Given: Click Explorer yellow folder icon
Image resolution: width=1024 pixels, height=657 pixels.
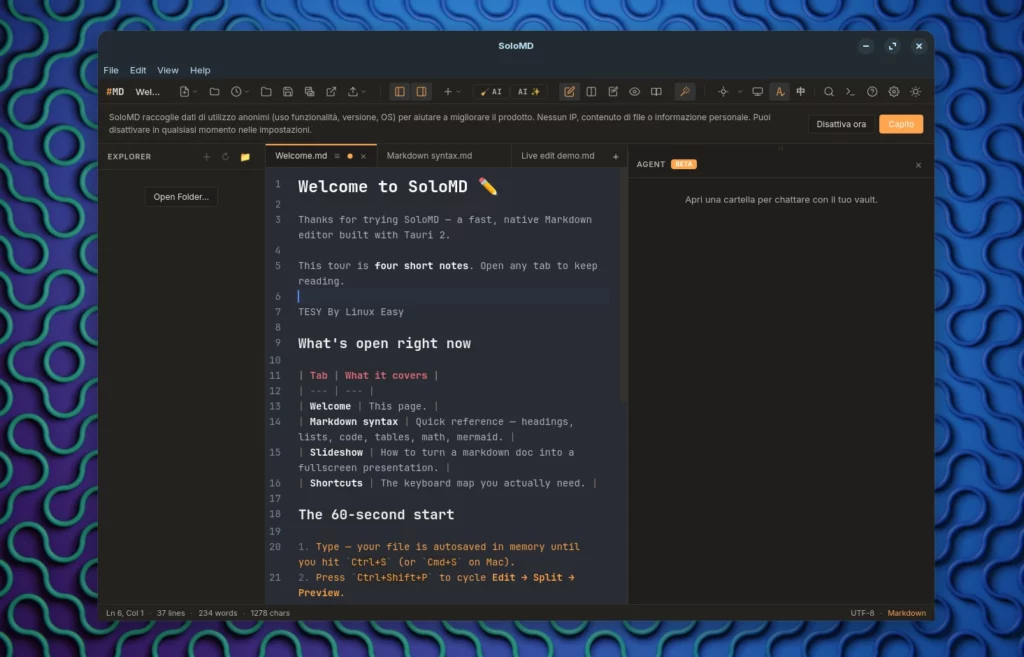Looking at the screenshot, I should (x=245, y=157).
